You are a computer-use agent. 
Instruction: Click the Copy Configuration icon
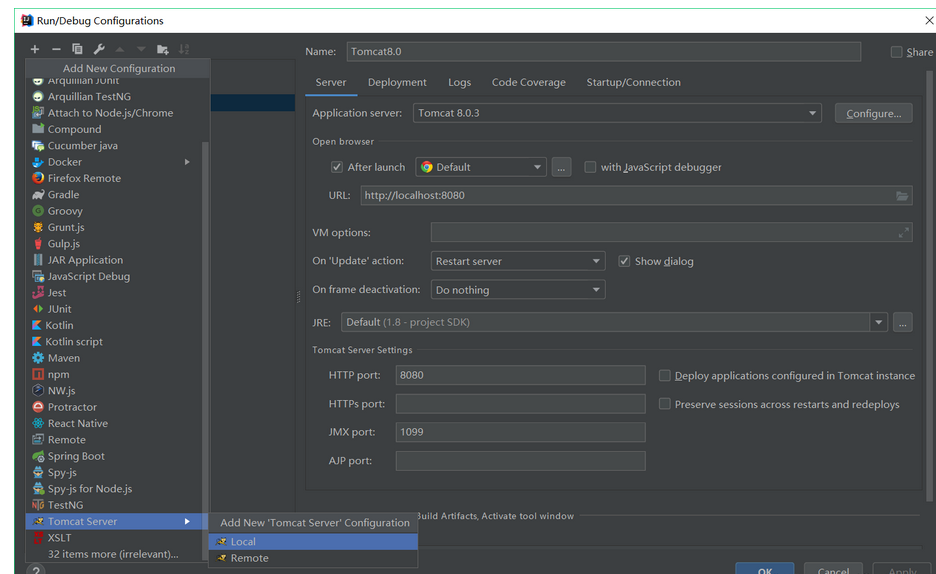click(x=77, y=49)
